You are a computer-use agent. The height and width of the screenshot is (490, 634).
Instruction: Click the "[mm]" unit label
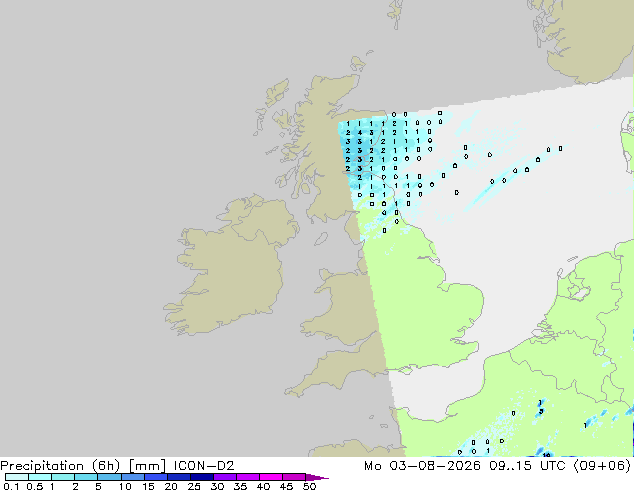coord(147,466)
